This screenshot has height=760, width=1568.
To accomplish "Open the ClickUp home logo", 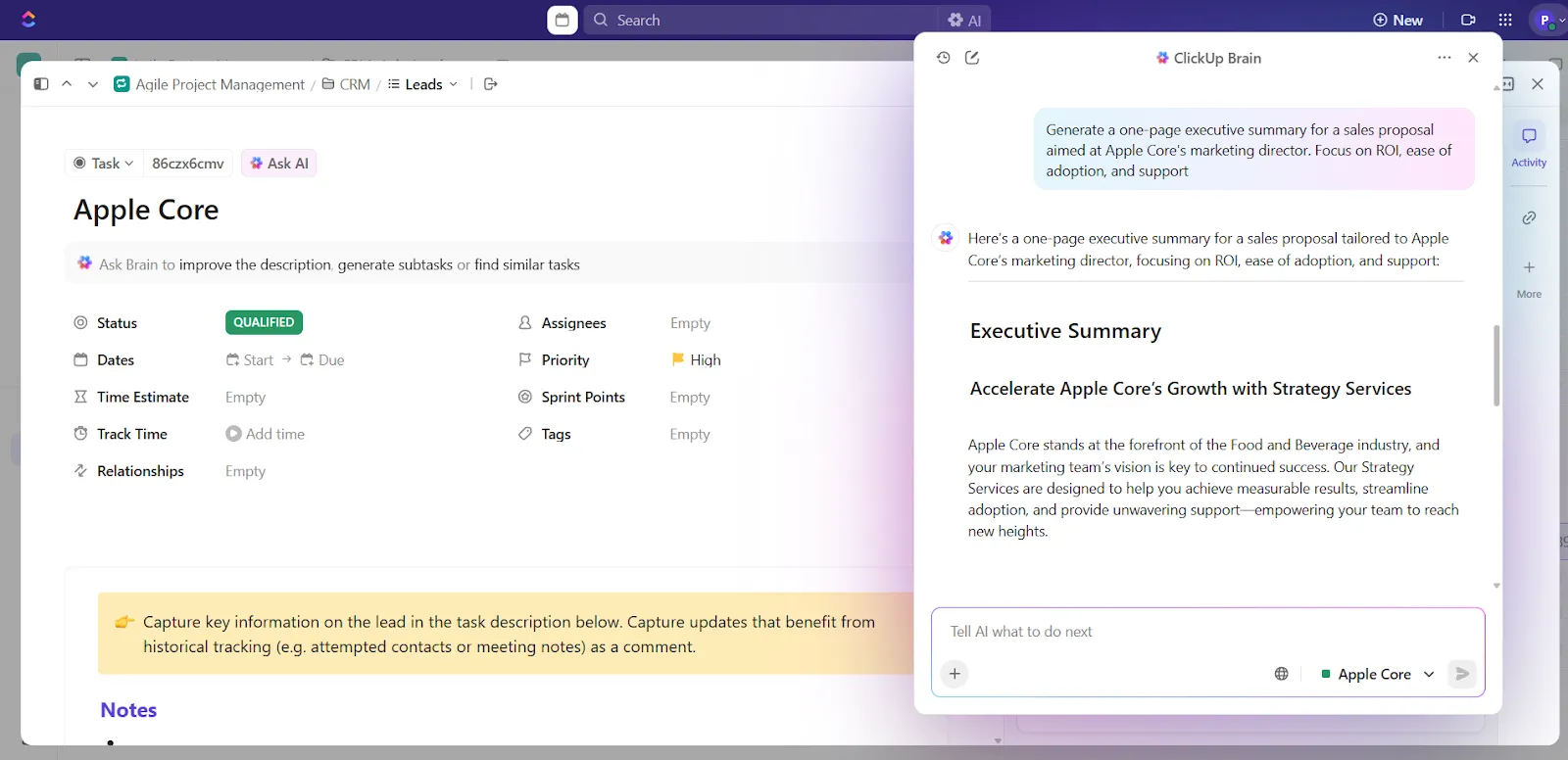I will (x=28, y=19).
